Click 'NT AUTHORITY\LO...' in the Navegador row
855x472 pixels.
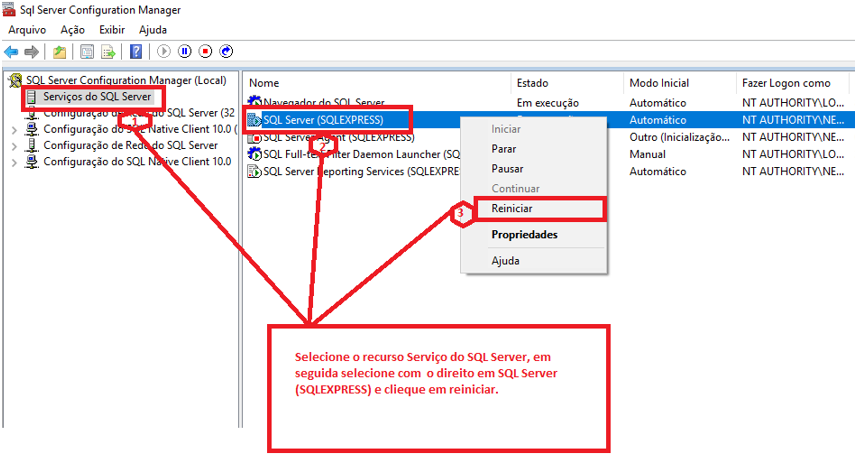click(793, 103)
